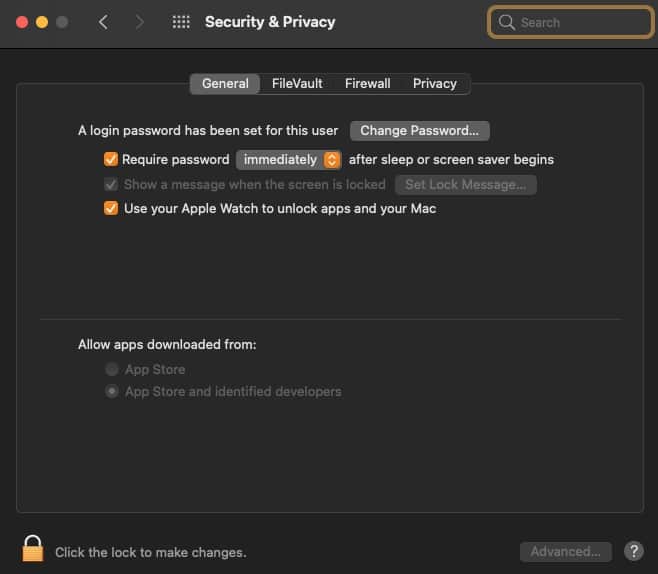
Task: Toggle Require password checkbox
Action: click(x=111, y=159)
